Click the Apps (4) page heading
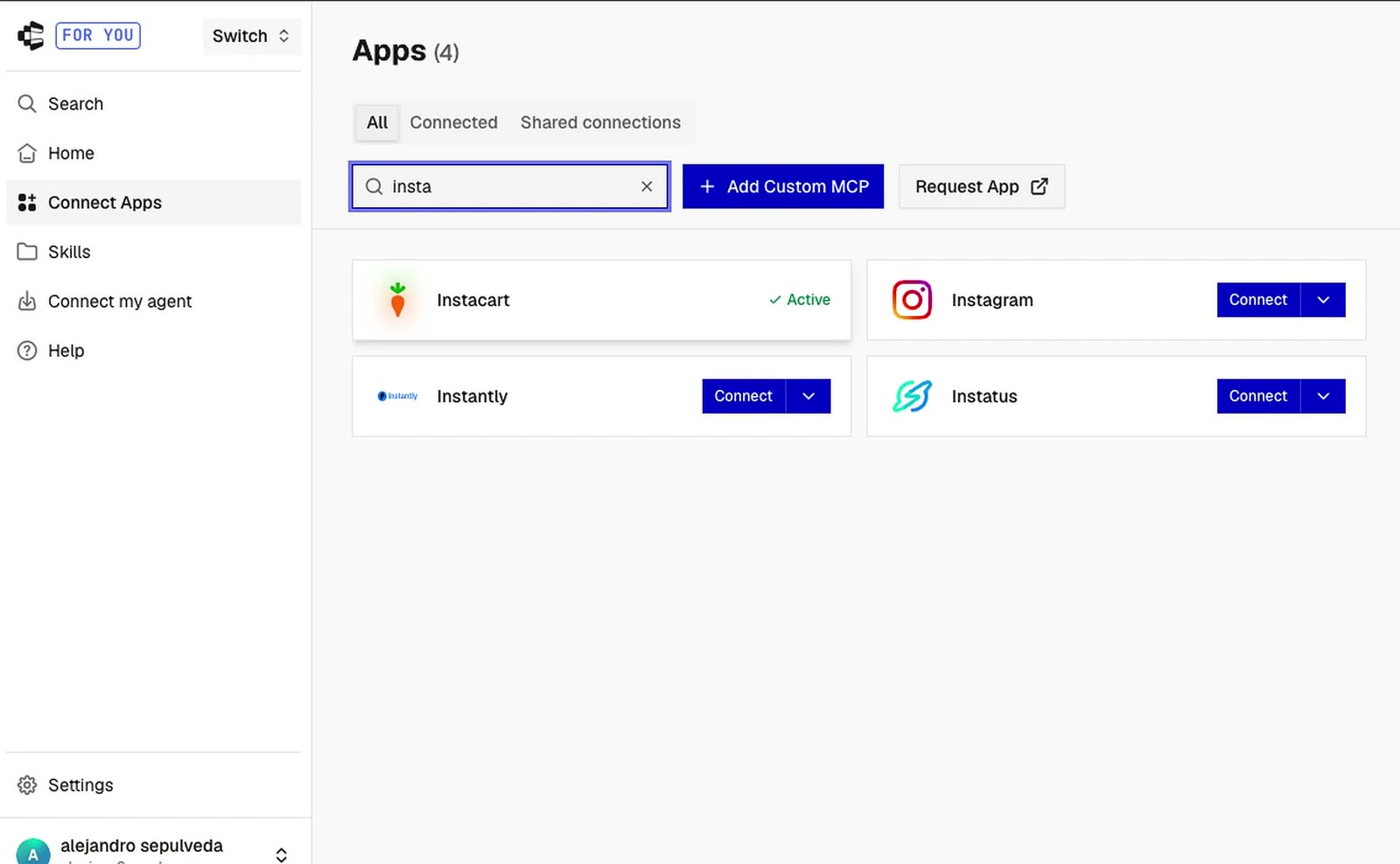The image size is (1400, 864). 405,52
